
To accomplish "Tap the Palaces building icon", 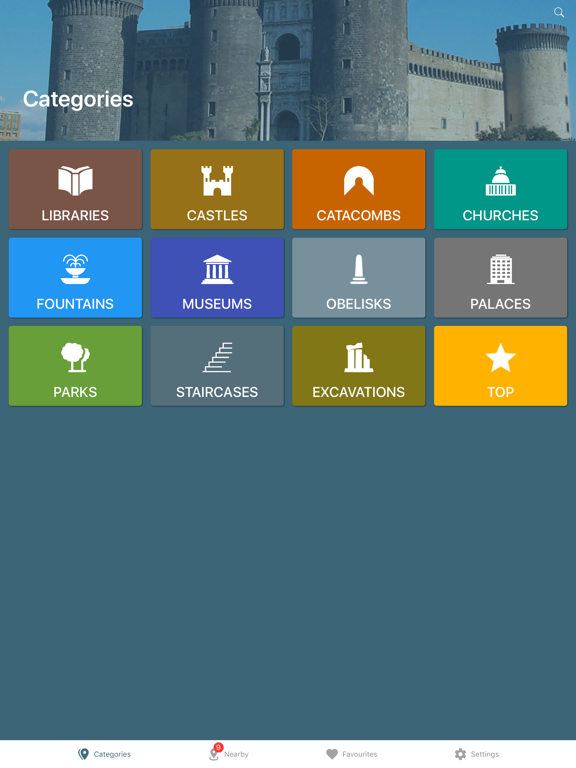I will tap(500, 269).
